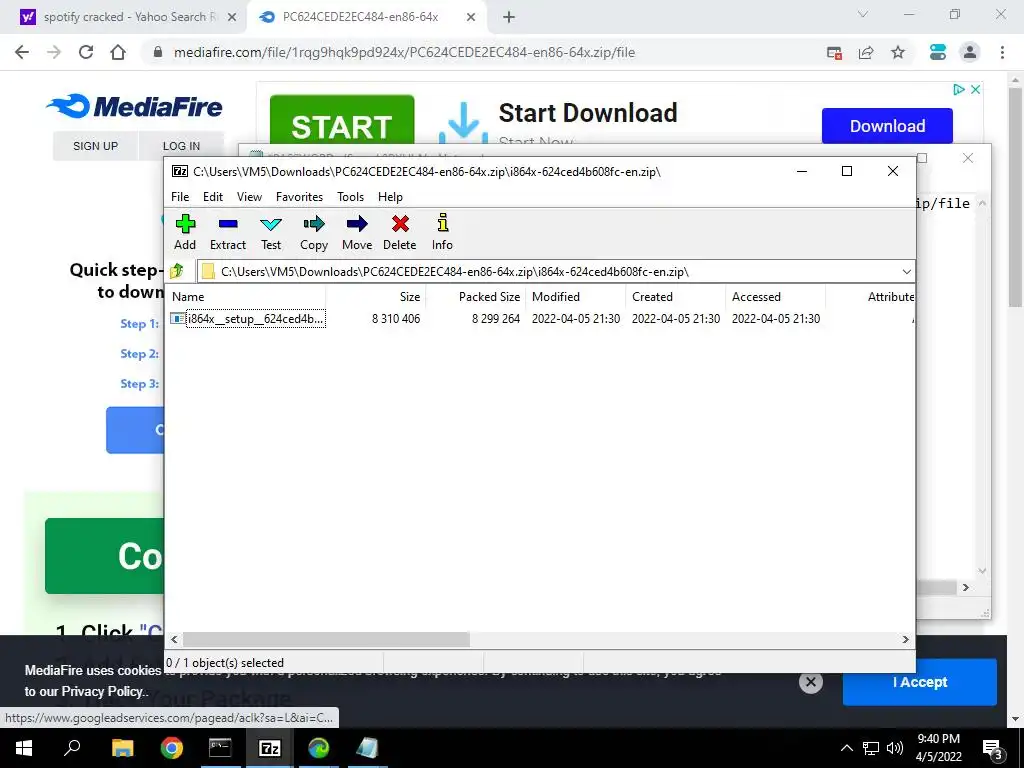This screenshot has height=768, width=1024.
Task: Expand the 7-Zip path dropdown arrow
Action: (x=906, y=272)
